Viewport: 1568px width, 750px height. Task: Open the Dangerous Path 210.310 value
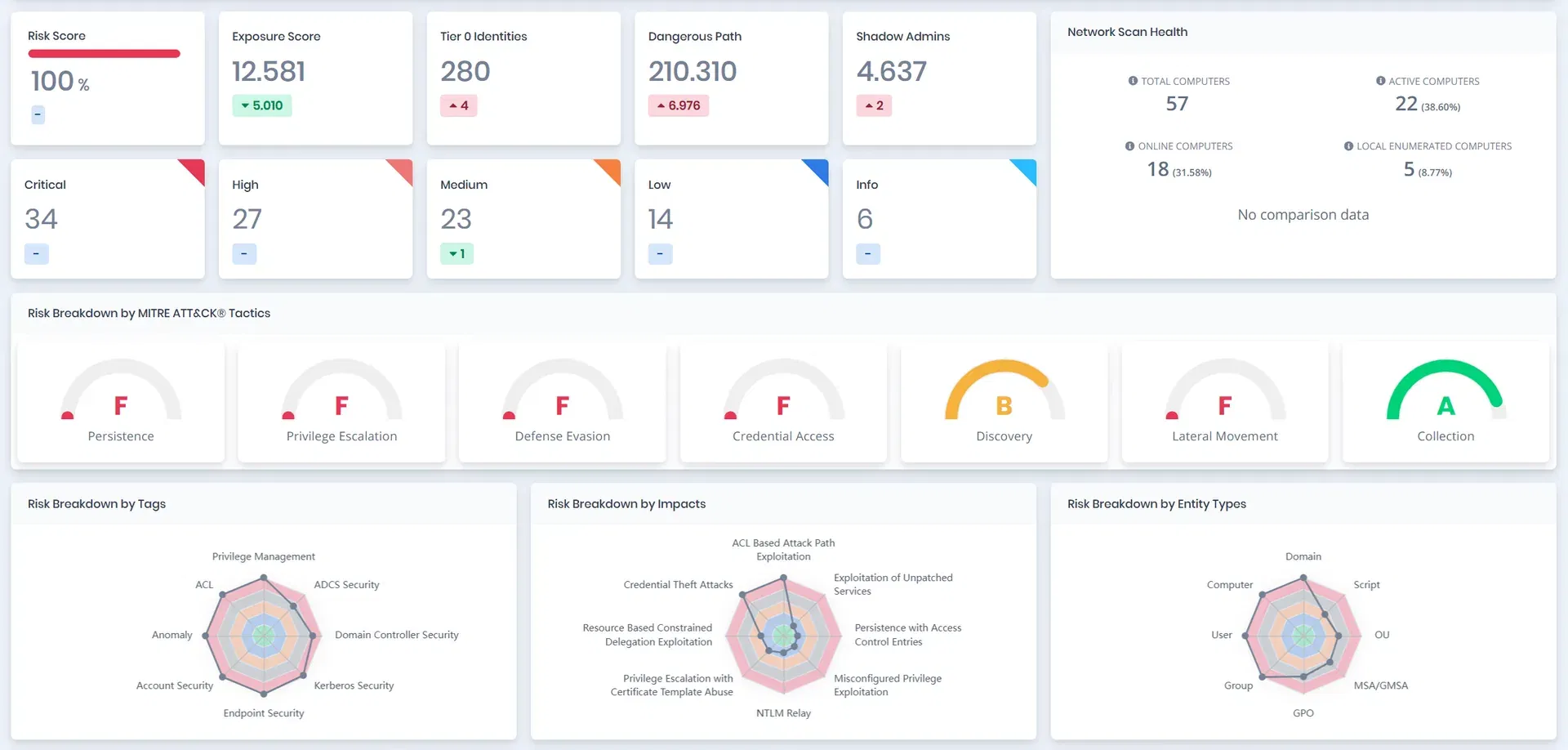[693, 72]
